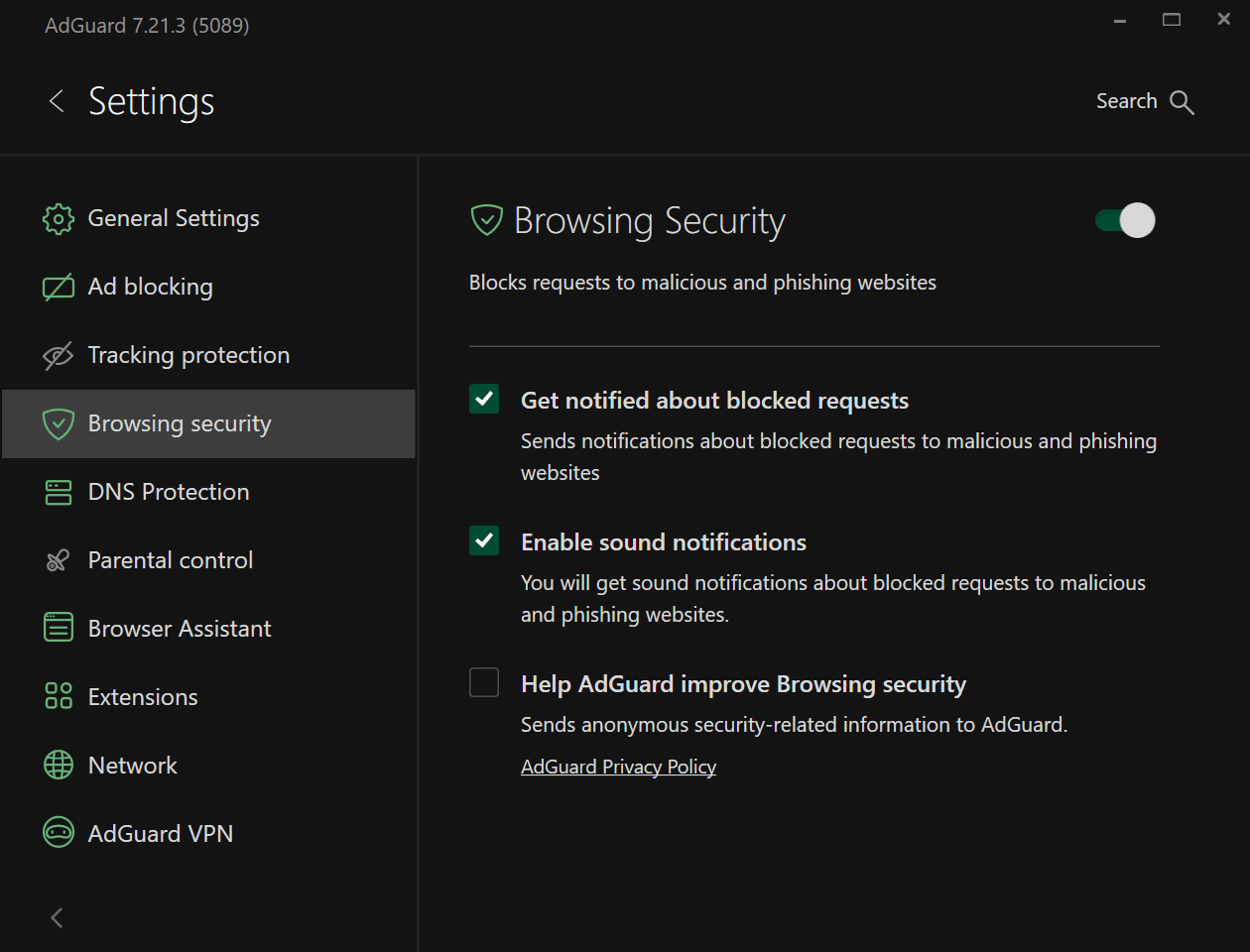Click the Tracking protection crossed-eye icon
Screen dimensions: 1250x952
(x=59, y=355)
